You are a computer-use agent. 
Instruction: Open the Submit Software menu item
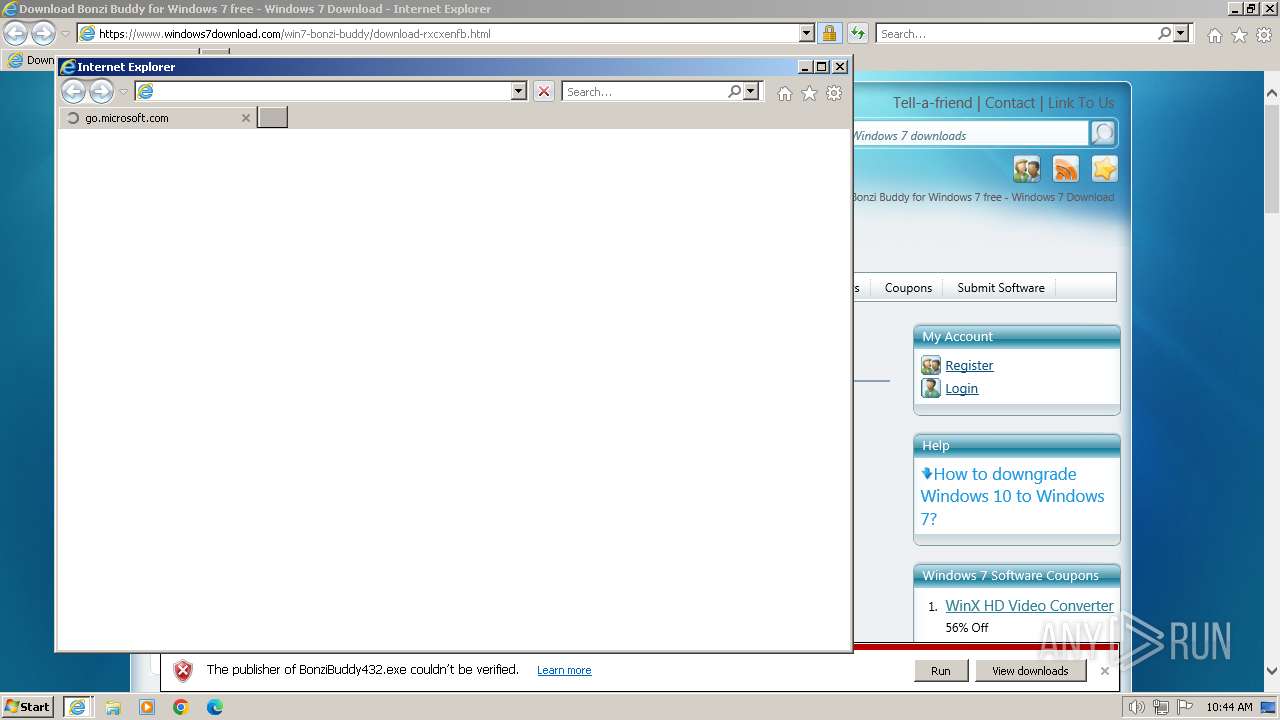tap(1001, 288)
